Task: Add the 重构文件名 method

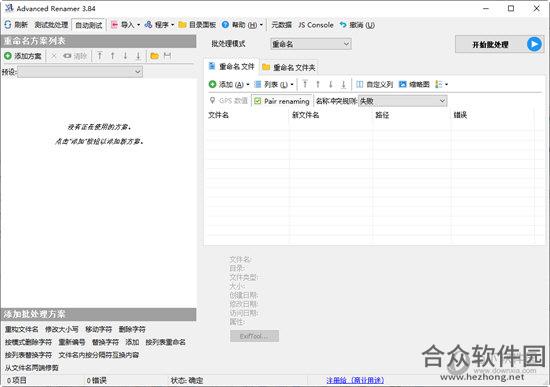Action: click(x=22, y=329)
